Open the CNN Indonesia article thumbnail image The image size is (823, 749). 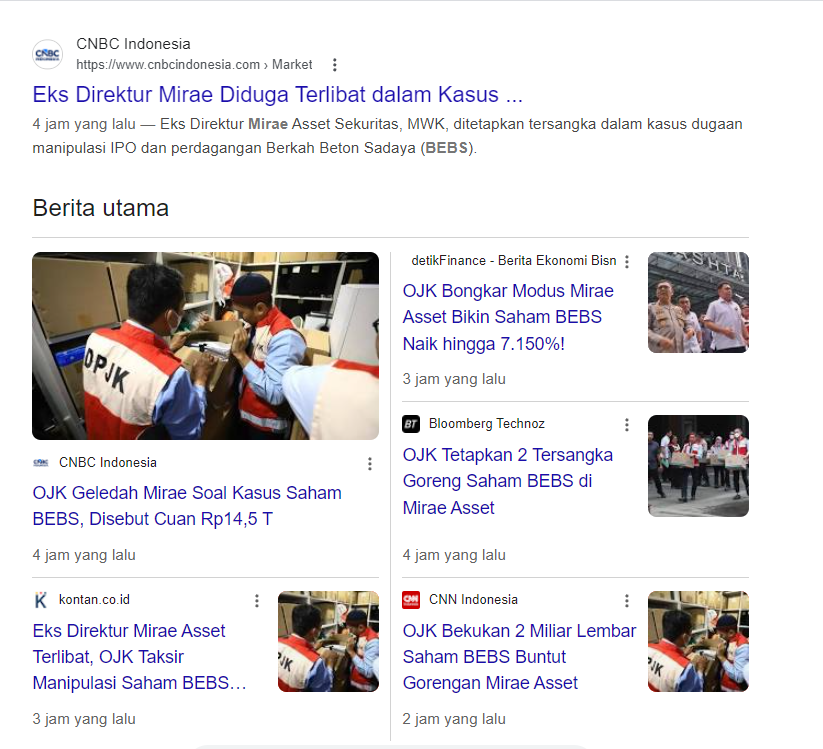coord(698,641)
